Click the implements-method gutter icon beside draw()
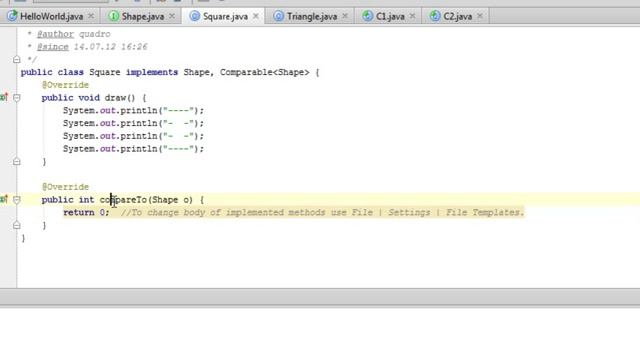The height and width of the screenshot is (360, 640). (x=4, y=97)
